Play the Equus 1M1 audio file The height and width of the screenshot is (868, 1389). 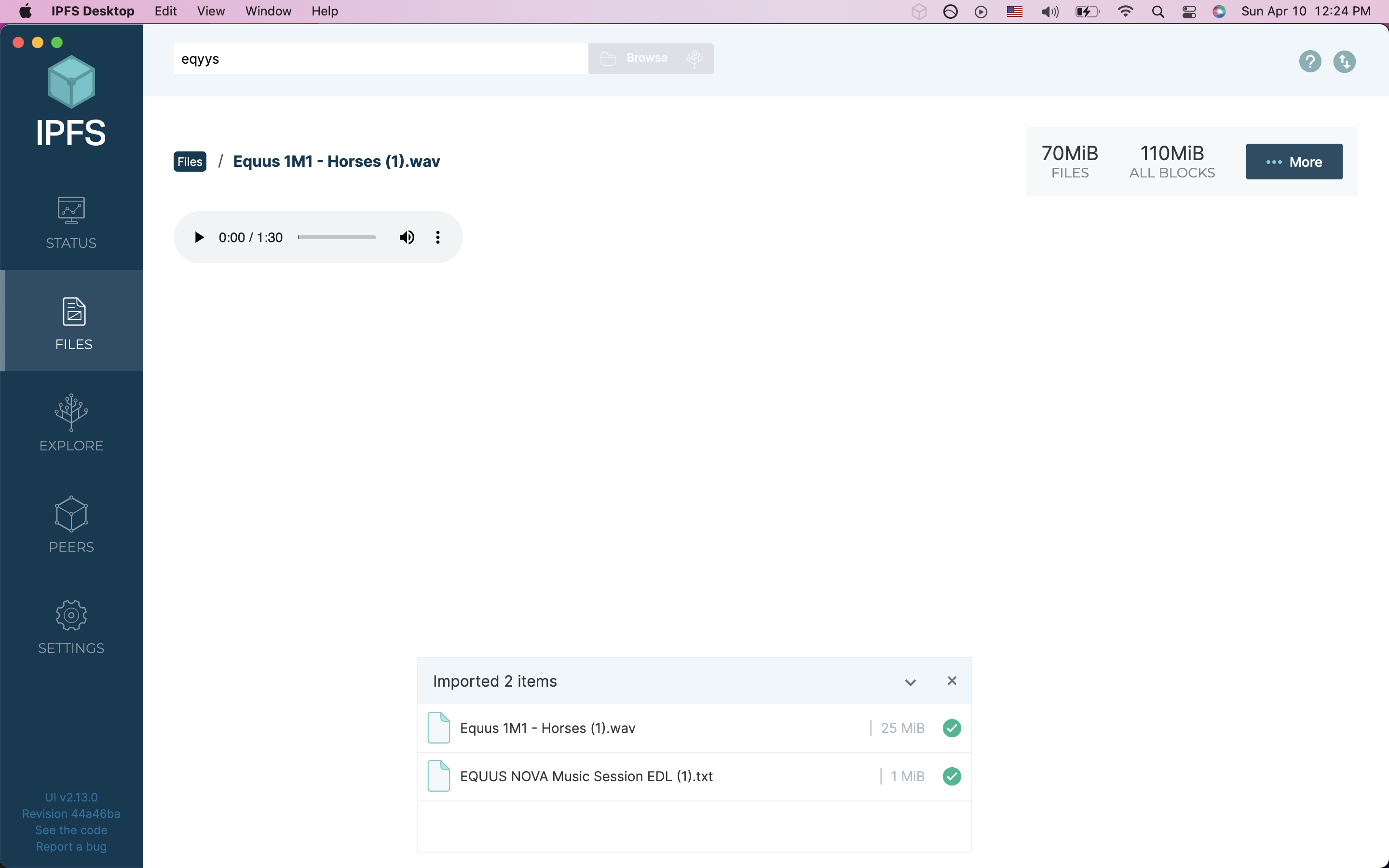[199, 237]
